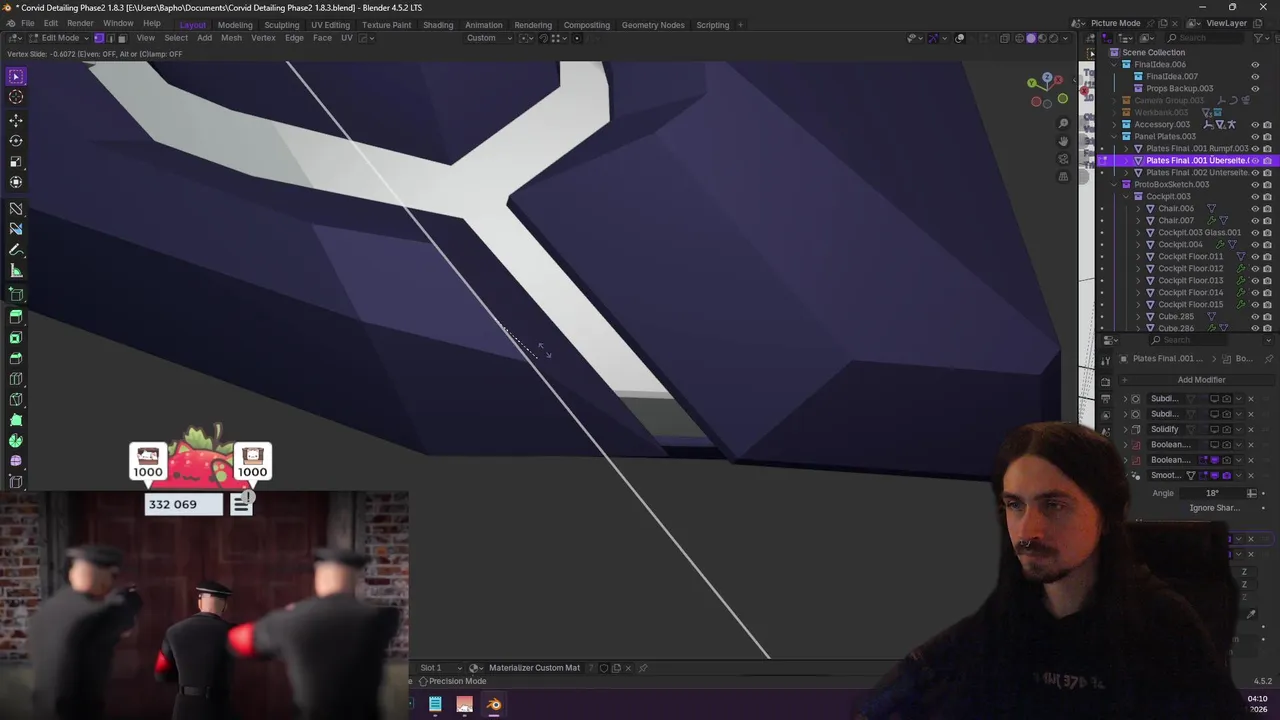Open the Edit Mode dropdown
The height and width of the screenshot is (720, 1280).
(60, 38)
